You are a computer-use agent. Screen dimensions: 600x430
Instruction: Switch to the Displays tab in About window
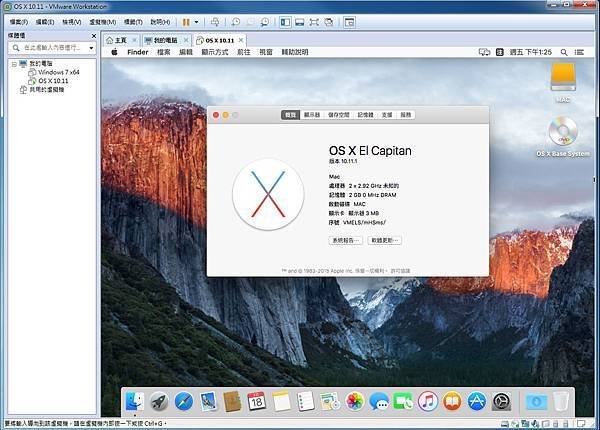click(312, 115)
